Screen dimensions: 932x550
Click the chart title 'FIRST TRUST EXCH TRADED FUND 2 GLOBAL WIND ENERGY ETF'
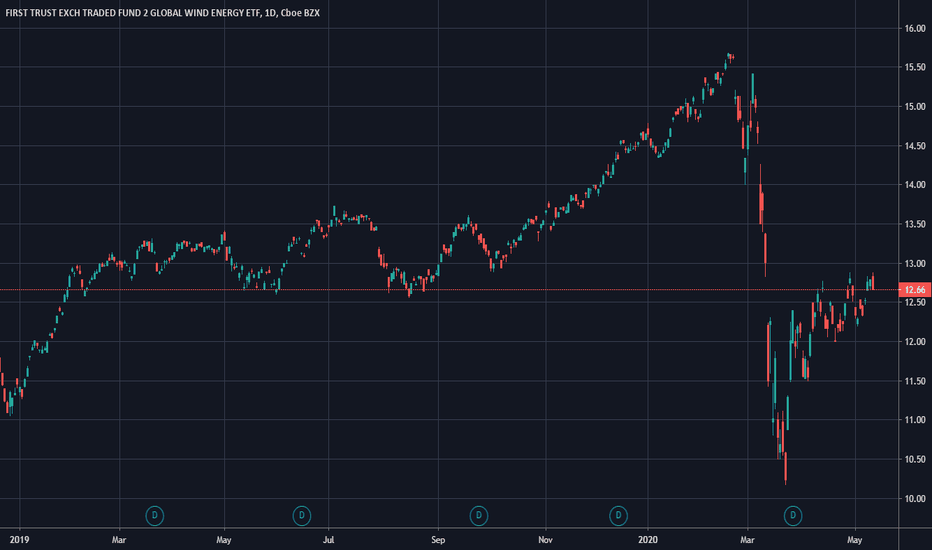point(132,12)
